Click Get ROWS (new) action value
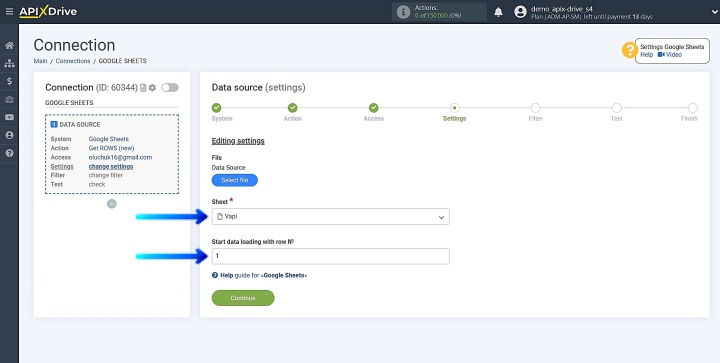The height and width of the screenshot is (363, 720). (x=111, y=148)
